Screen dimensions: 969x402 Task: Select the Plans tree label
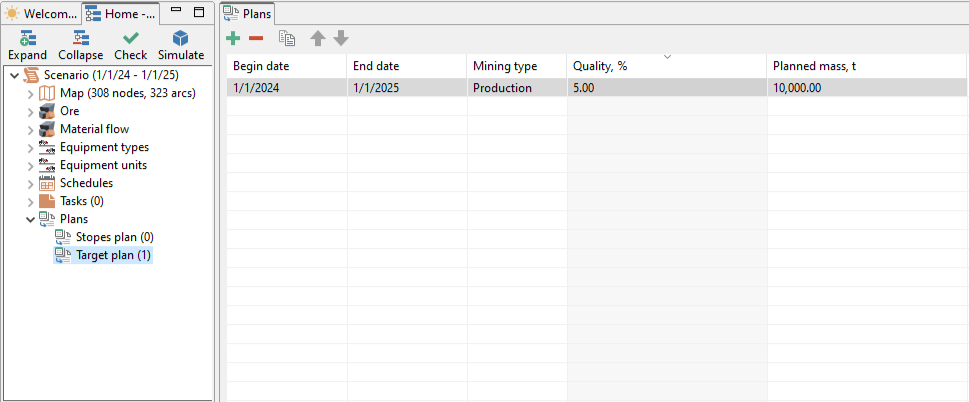pos(74,219)
